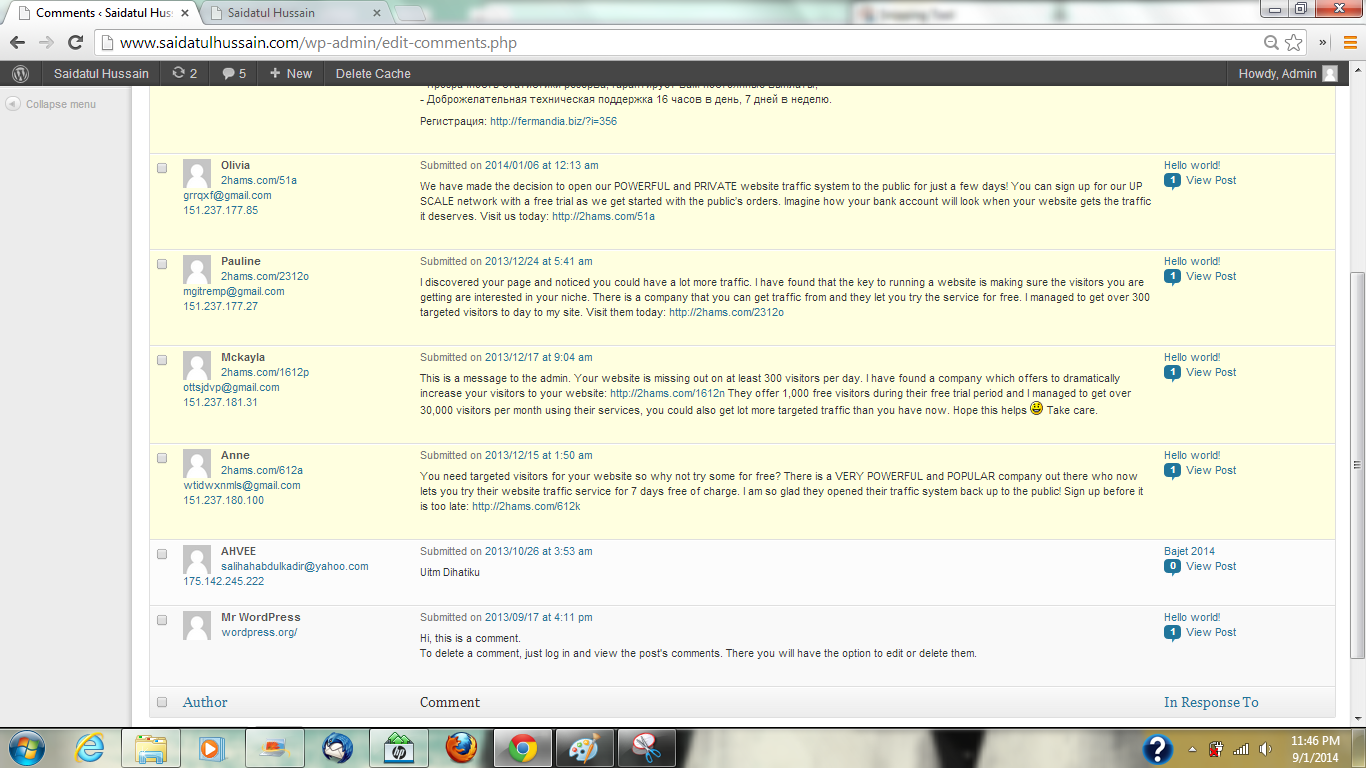1366x768 pixels.
Task: Click Olivia's comment count bubble
Action: [1172, 181]
